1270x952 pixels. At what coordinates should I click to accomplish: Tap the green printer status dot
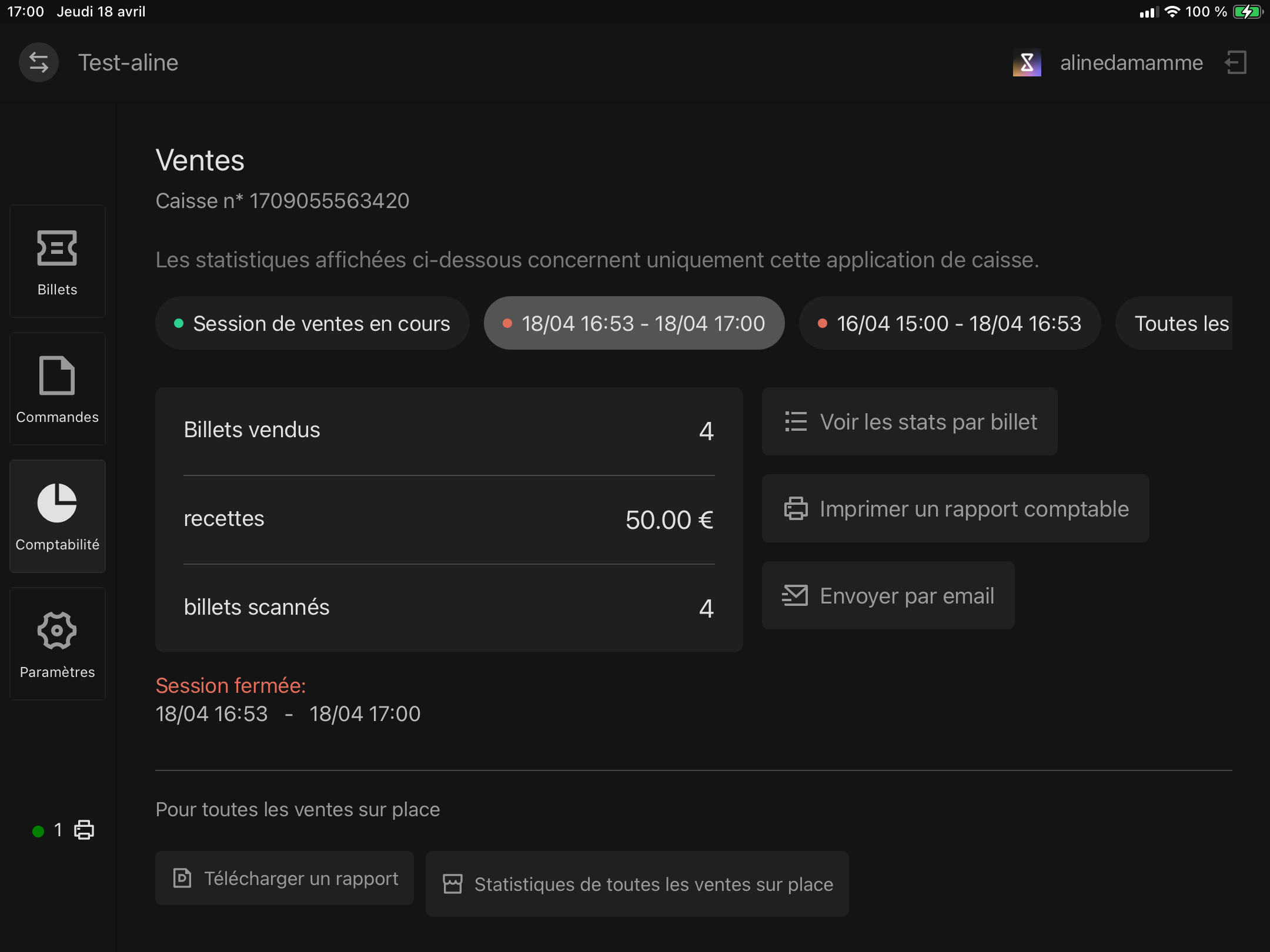pyautogui.click(x=38, y=831)
